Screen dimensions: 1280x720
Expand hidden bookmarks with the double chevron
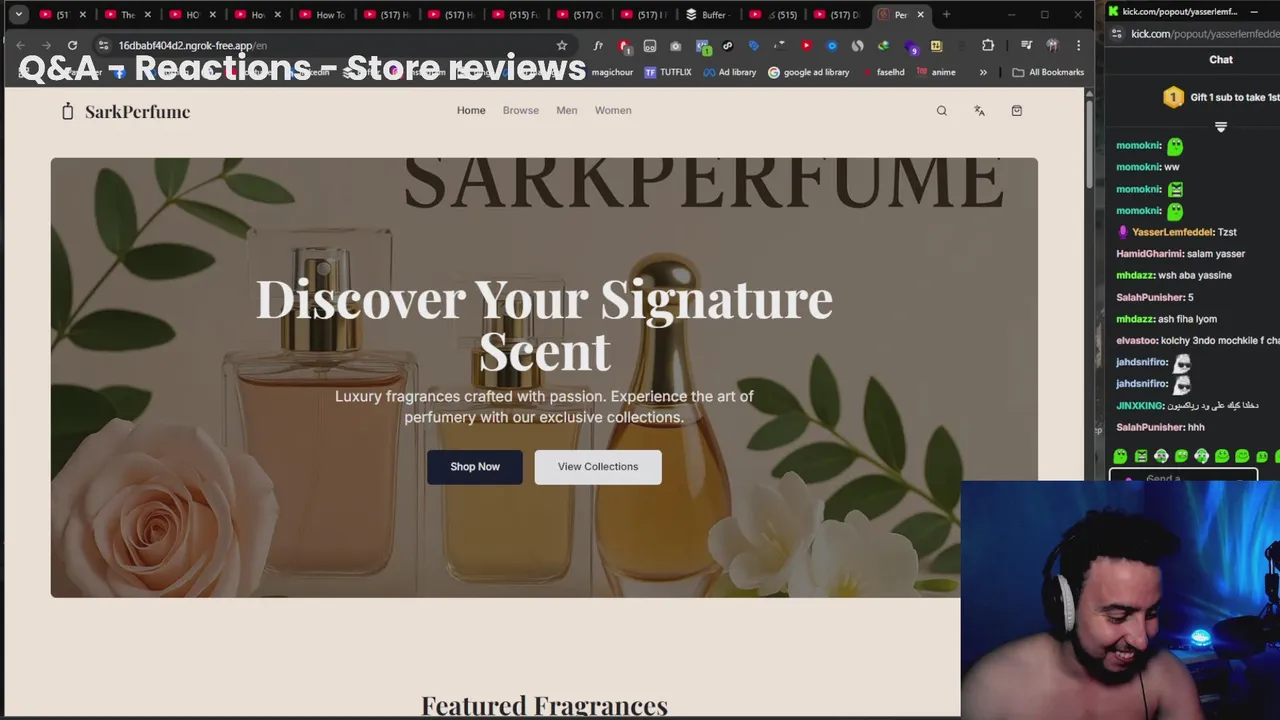coord(983,72)
